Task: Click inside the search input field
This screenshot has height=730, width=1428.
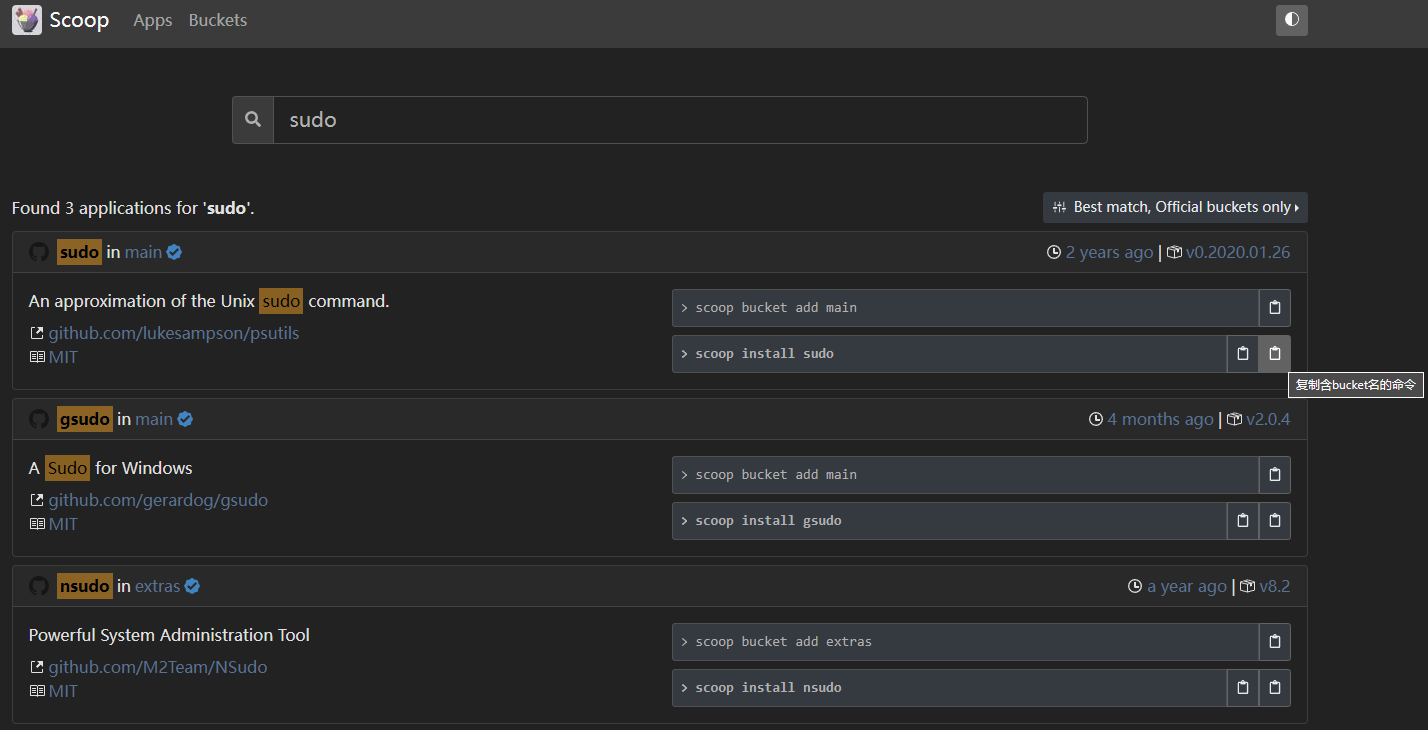Action: 680,119
